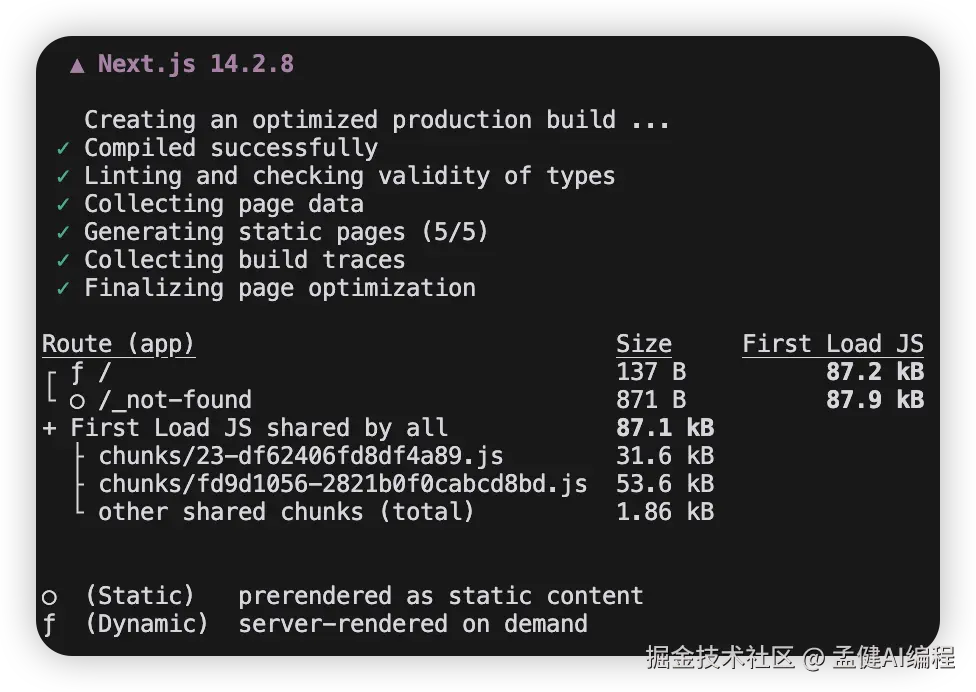Click the checkmark before Generating static pages
The image size is (976, 692).
click(63, 233)
